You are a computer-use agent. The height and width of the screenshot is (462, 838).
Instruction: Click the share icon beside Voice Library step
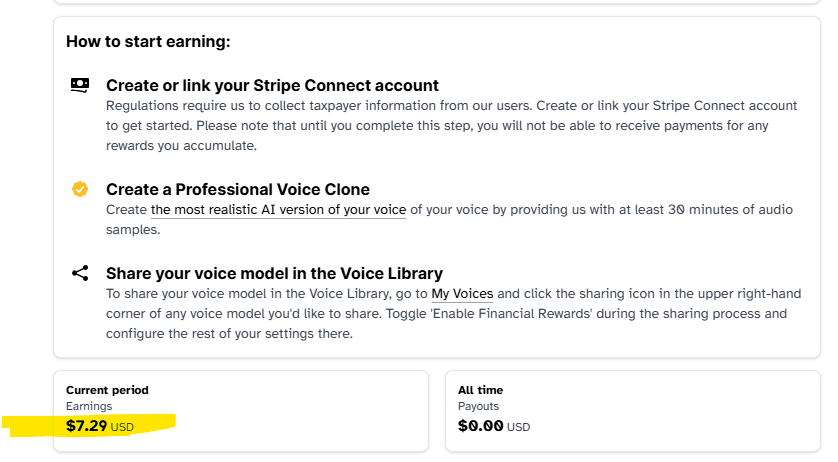[80, 273]
